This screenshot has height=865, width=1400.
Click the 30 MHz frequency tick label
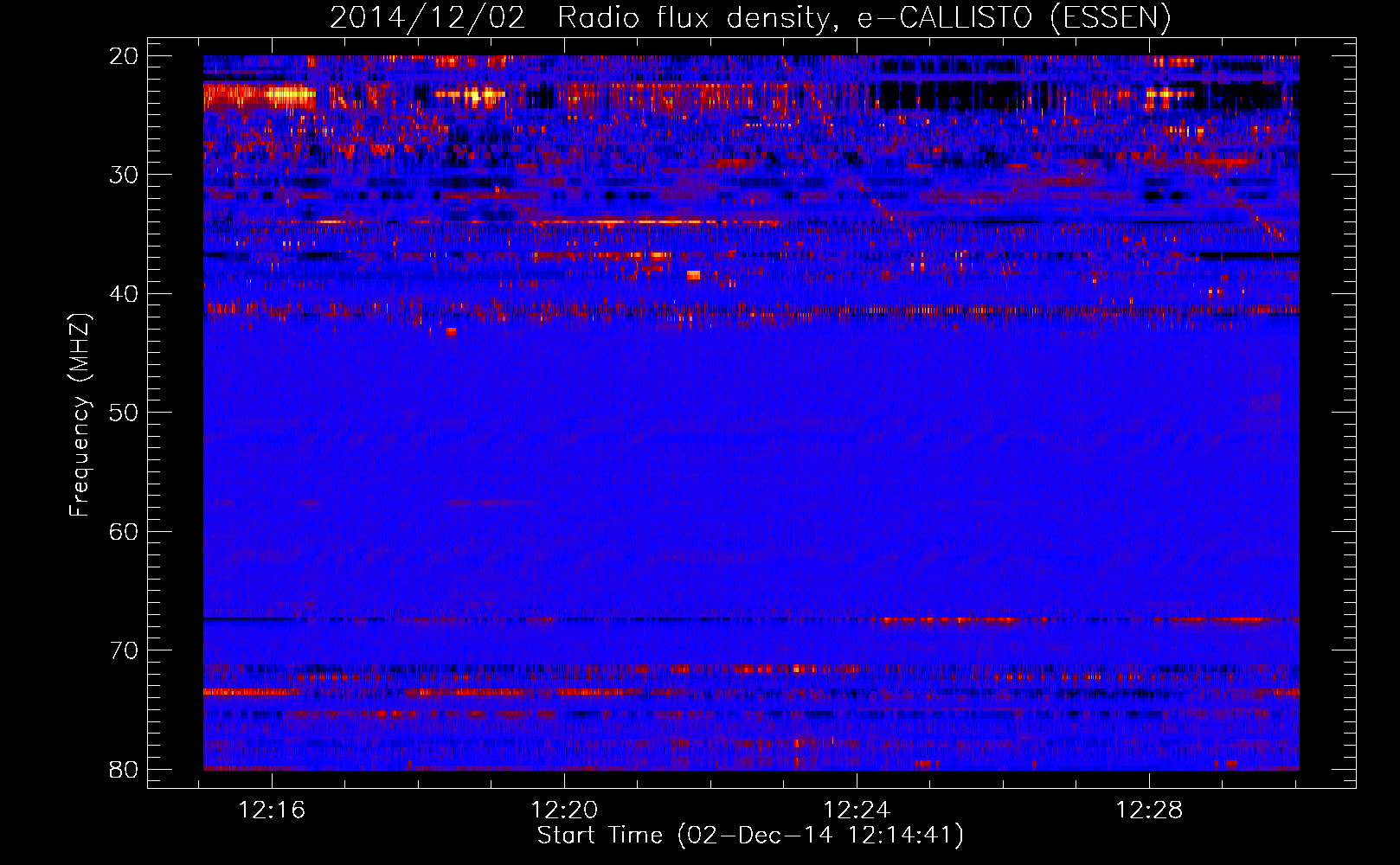(124, 175)
